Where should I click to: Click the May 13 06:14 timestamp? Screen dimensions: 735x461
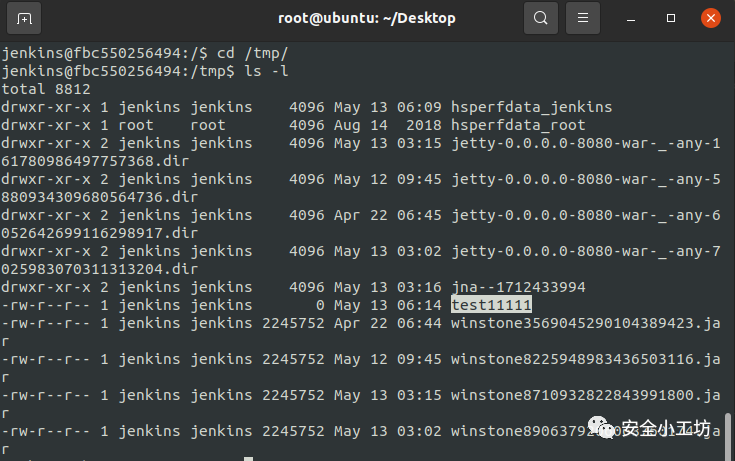pos(388,305)
